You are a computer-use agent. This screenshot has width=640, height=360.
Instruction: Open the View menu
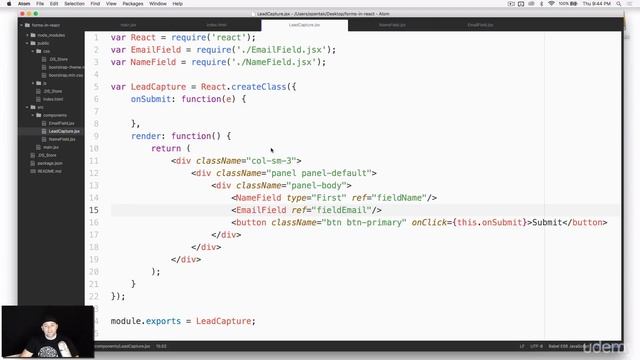111,4
